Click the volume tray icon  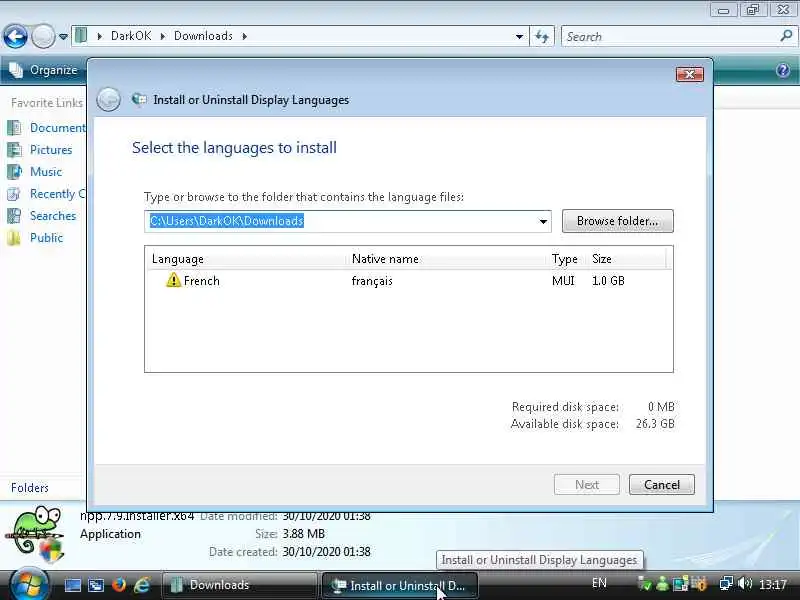(745, 583)
